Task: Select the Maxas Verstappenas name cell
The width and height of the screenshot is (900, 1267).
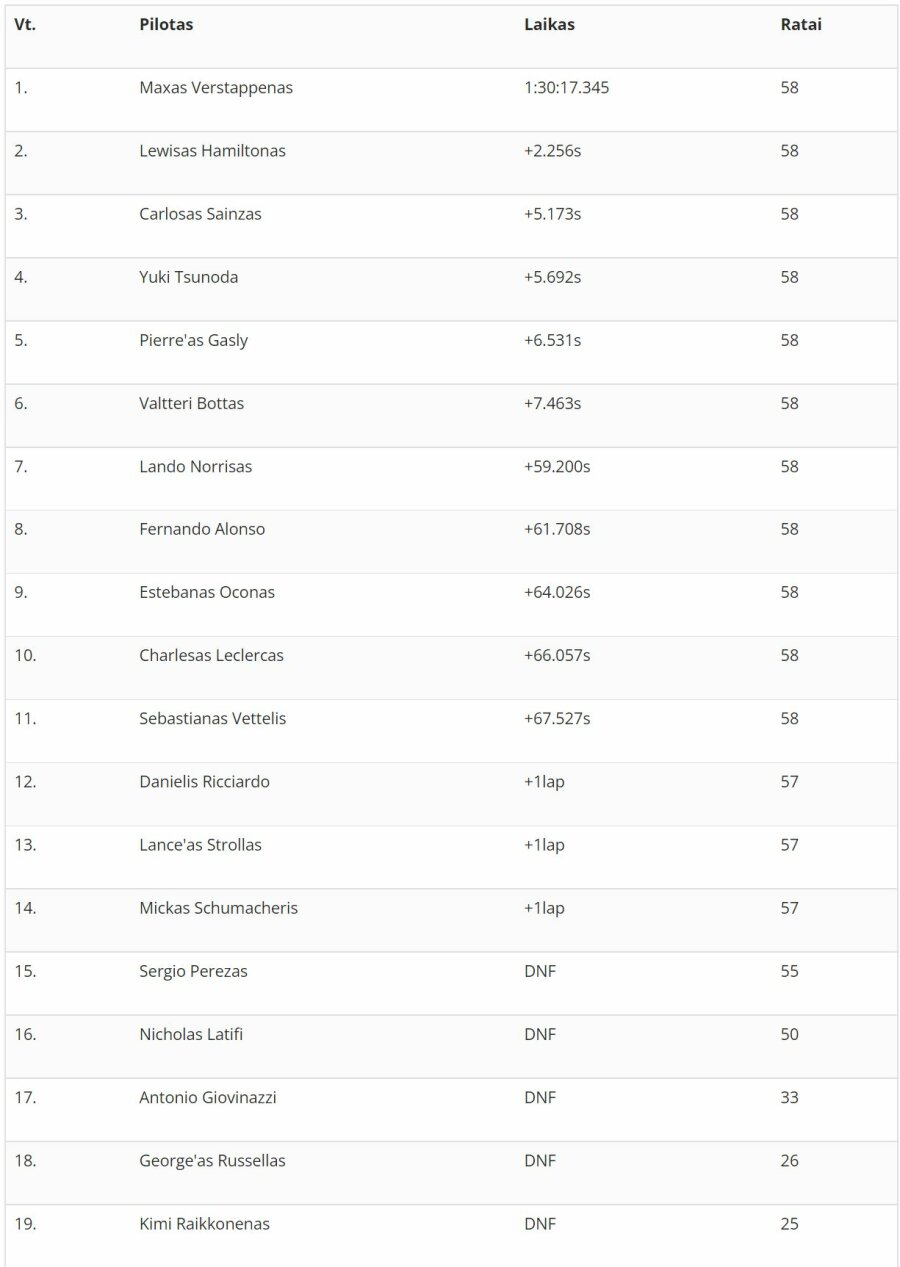Action: click(216, 88)
